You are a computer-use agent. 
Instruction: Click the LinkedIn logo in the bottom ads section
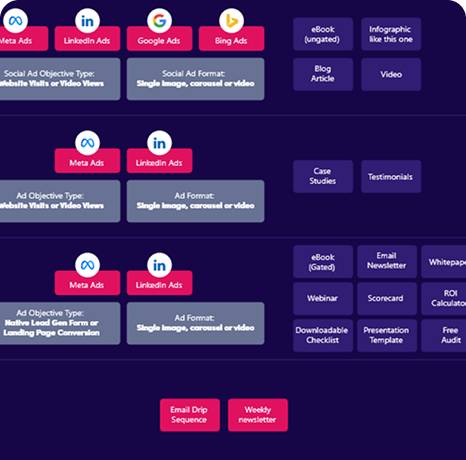(x=159, y=265)
